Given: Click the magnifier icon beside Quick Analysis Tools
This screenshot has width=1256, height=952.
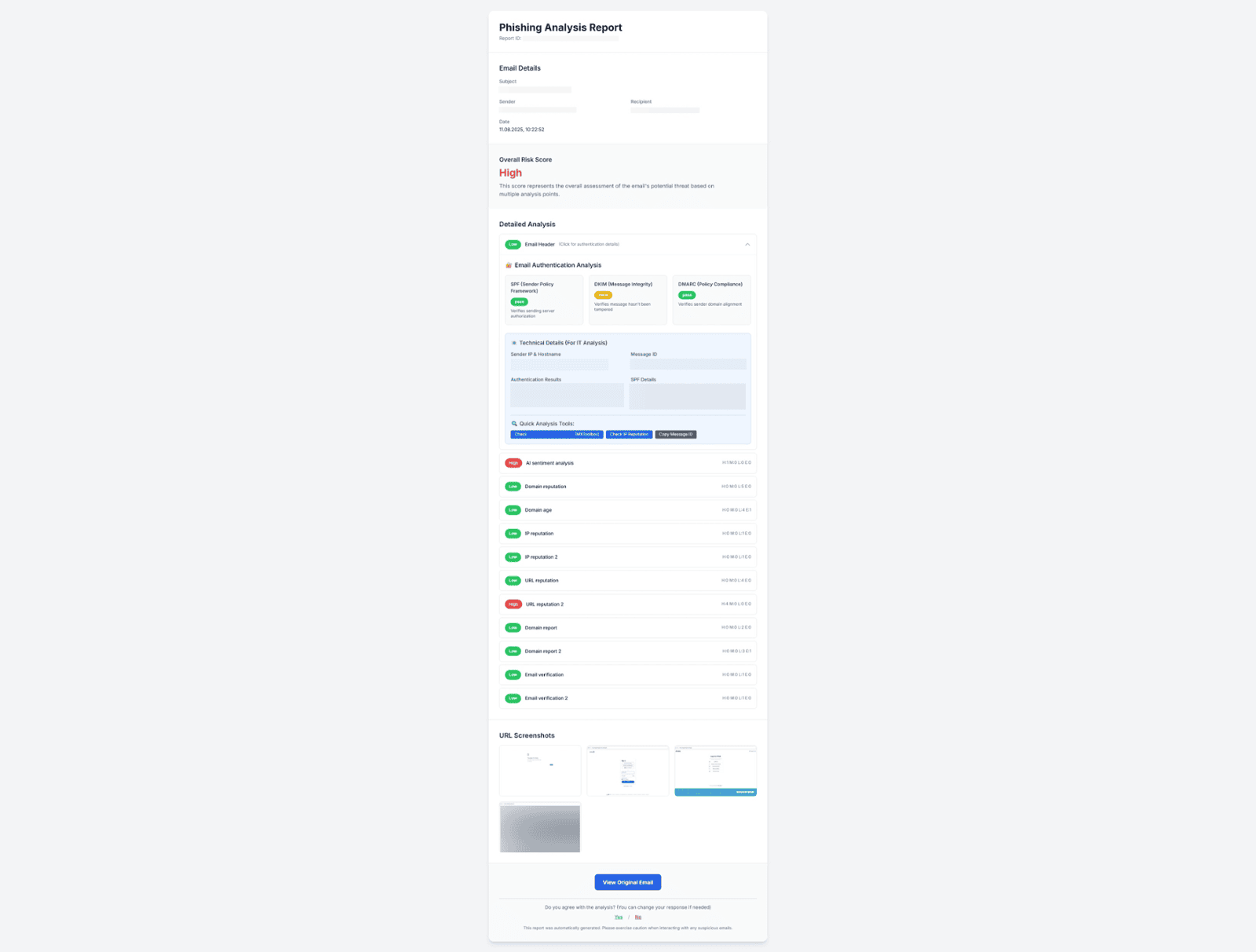Looking at the screenshot, I should point(514,424).
